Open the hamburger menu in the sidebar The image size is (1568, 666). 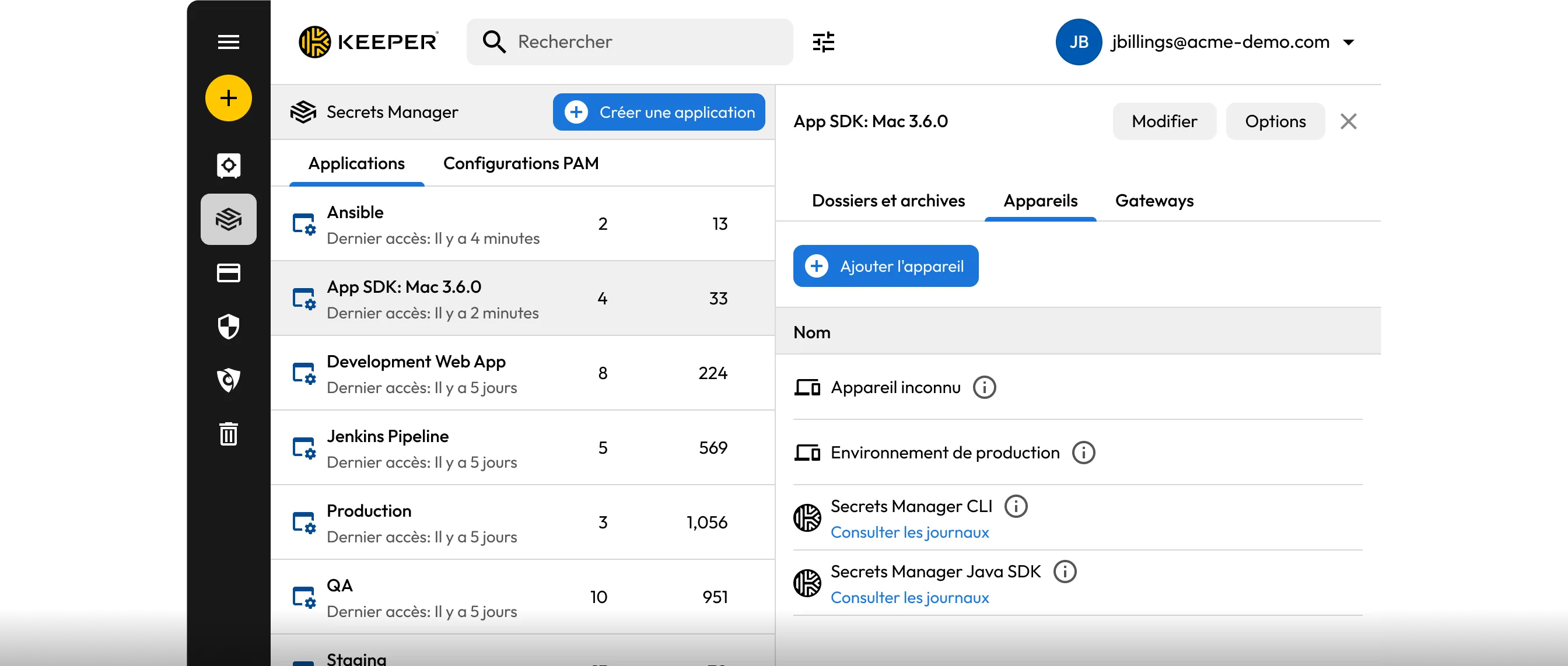tap(228, 42)
